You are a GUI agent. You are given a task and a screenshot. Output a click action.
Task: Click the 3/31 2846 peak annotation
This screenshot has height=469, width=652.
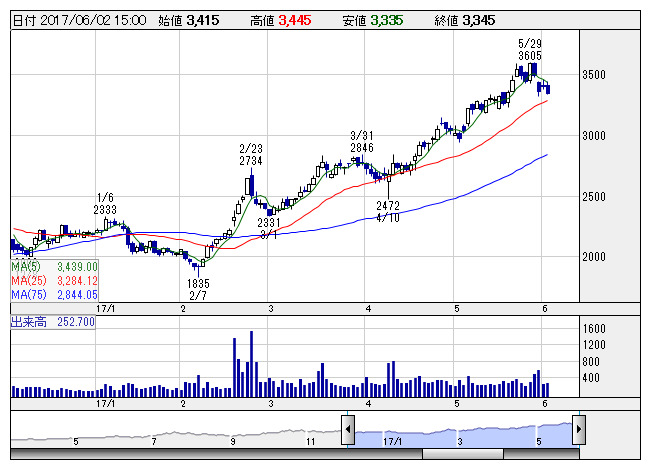pyautogui.click(x=362, y=142)
